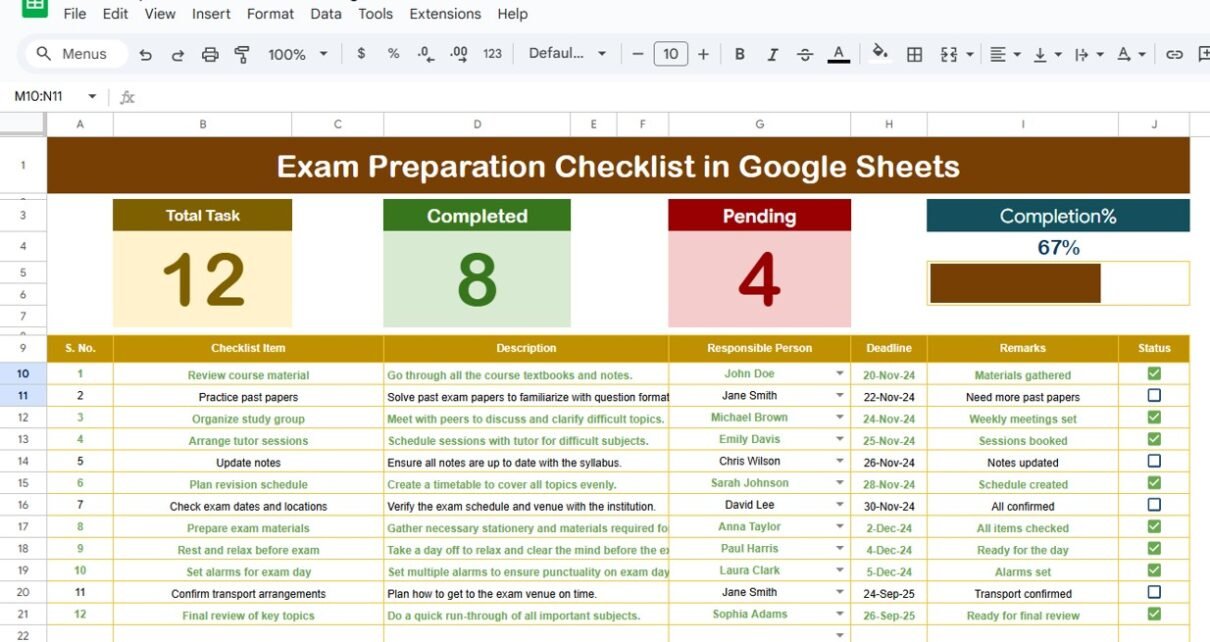Open the Text color picker
This screenshot has width=1210, height=642.
[839, 54]
